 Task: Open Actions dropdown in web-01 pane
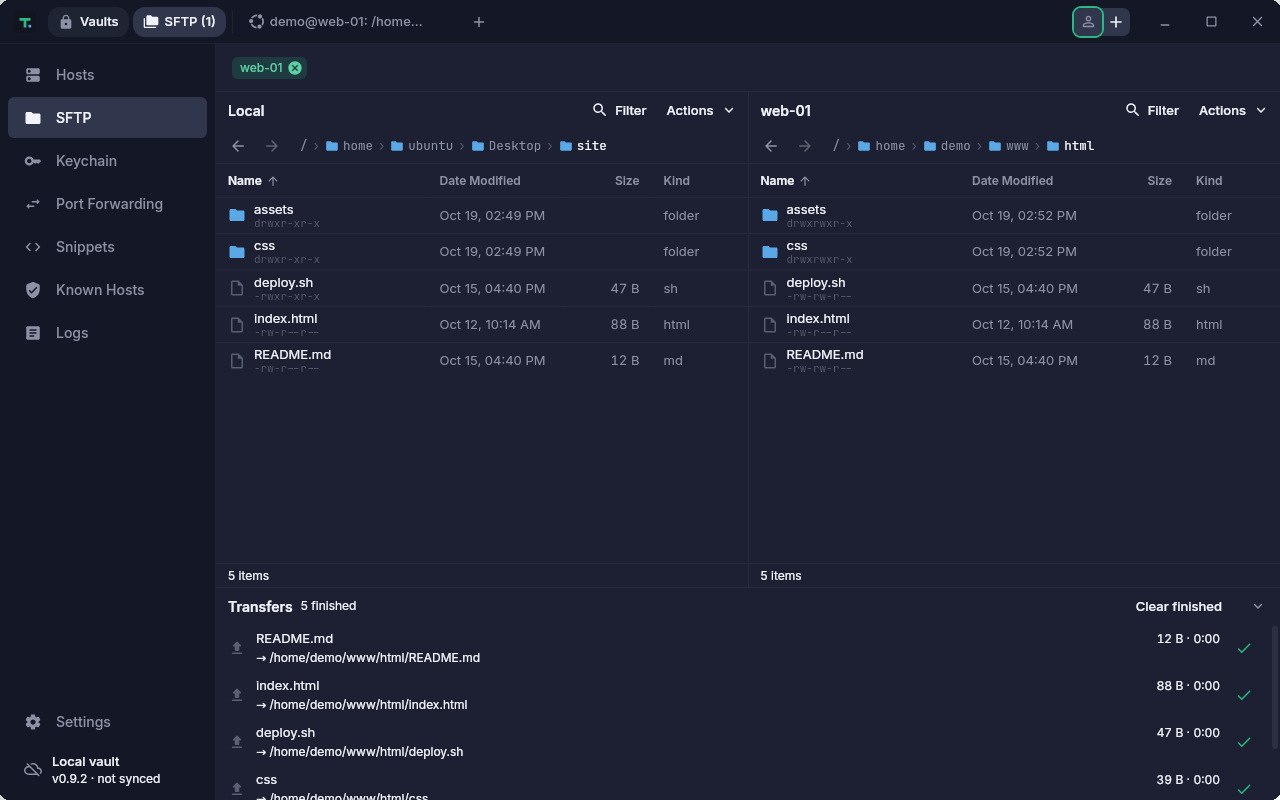click(x=1232, y=111)
